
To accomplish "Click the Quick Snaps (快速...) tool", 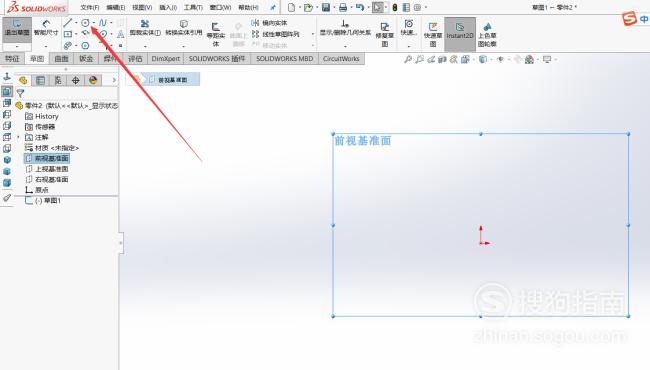I will [x=408, y=28].
